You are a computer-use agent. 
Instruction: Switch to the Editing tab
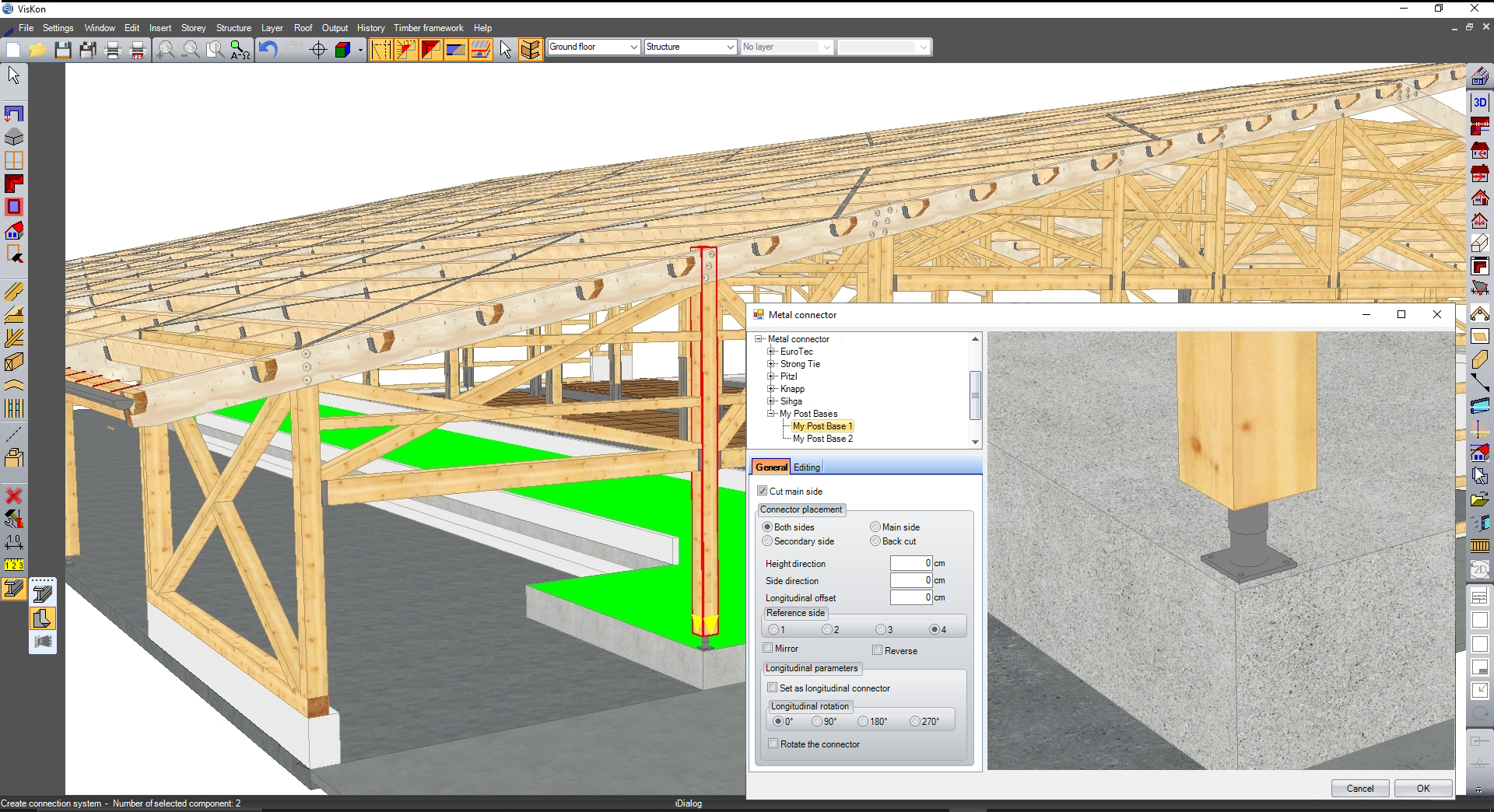(806, 467)
